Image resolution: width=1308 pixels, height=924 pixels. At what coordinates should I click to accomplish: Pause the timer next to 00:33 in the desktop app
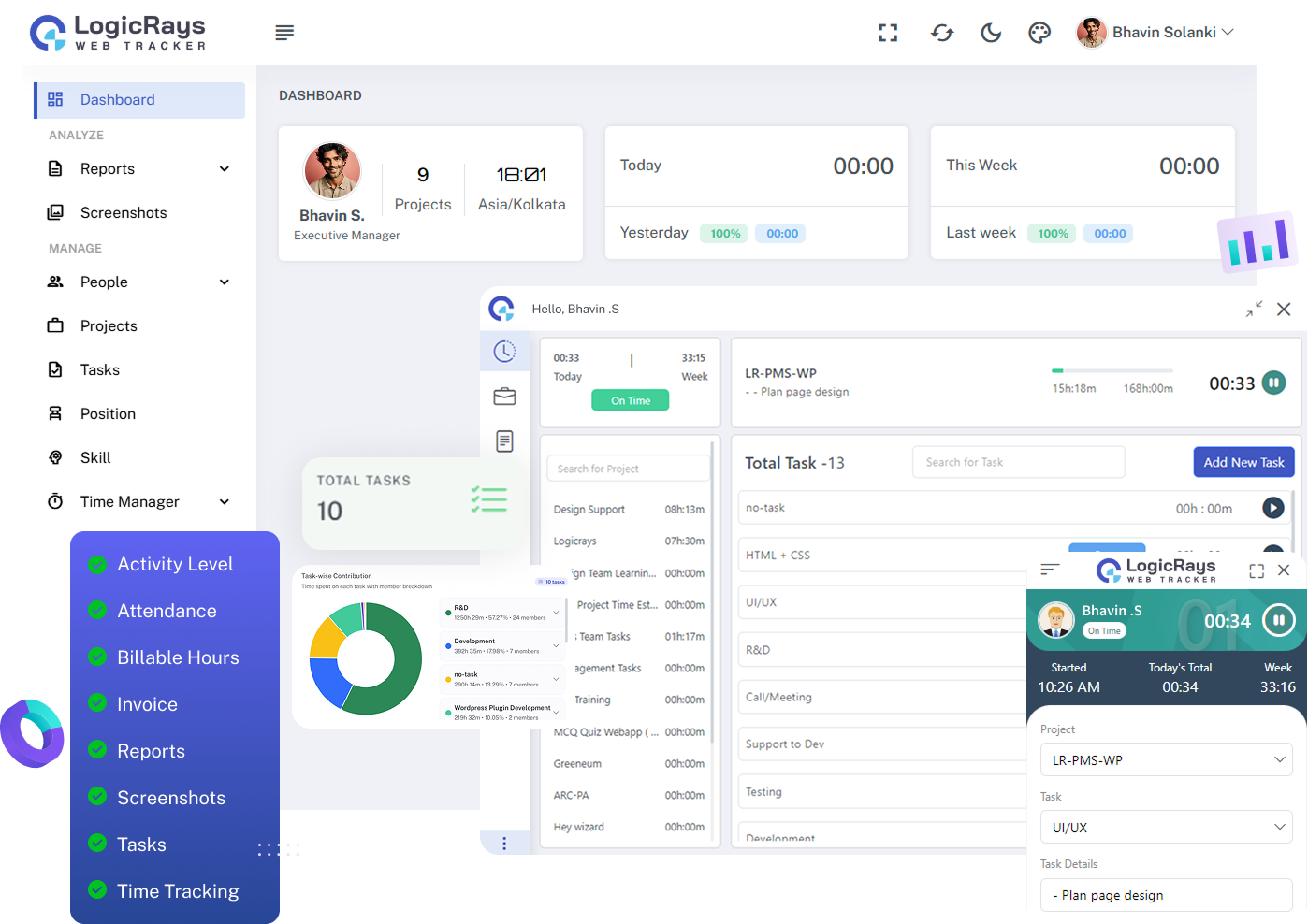[x=1273, y=383]
